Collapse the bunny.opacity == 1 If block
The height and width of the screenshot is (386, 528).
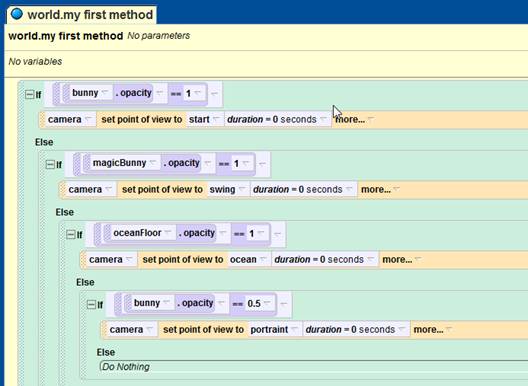(x=29, y=94)
